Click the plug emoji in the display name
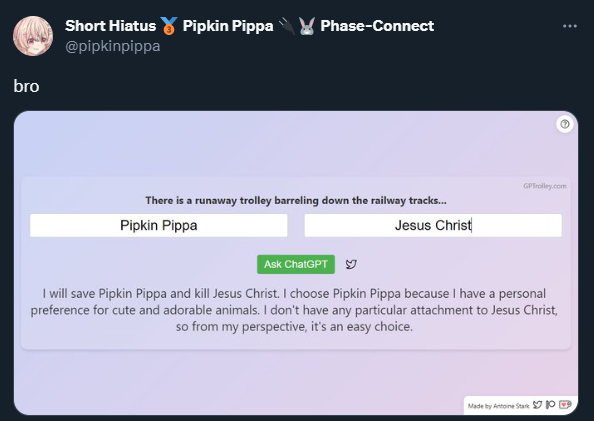The width and height of the screenshot is (594, 421). coord(287,26)
